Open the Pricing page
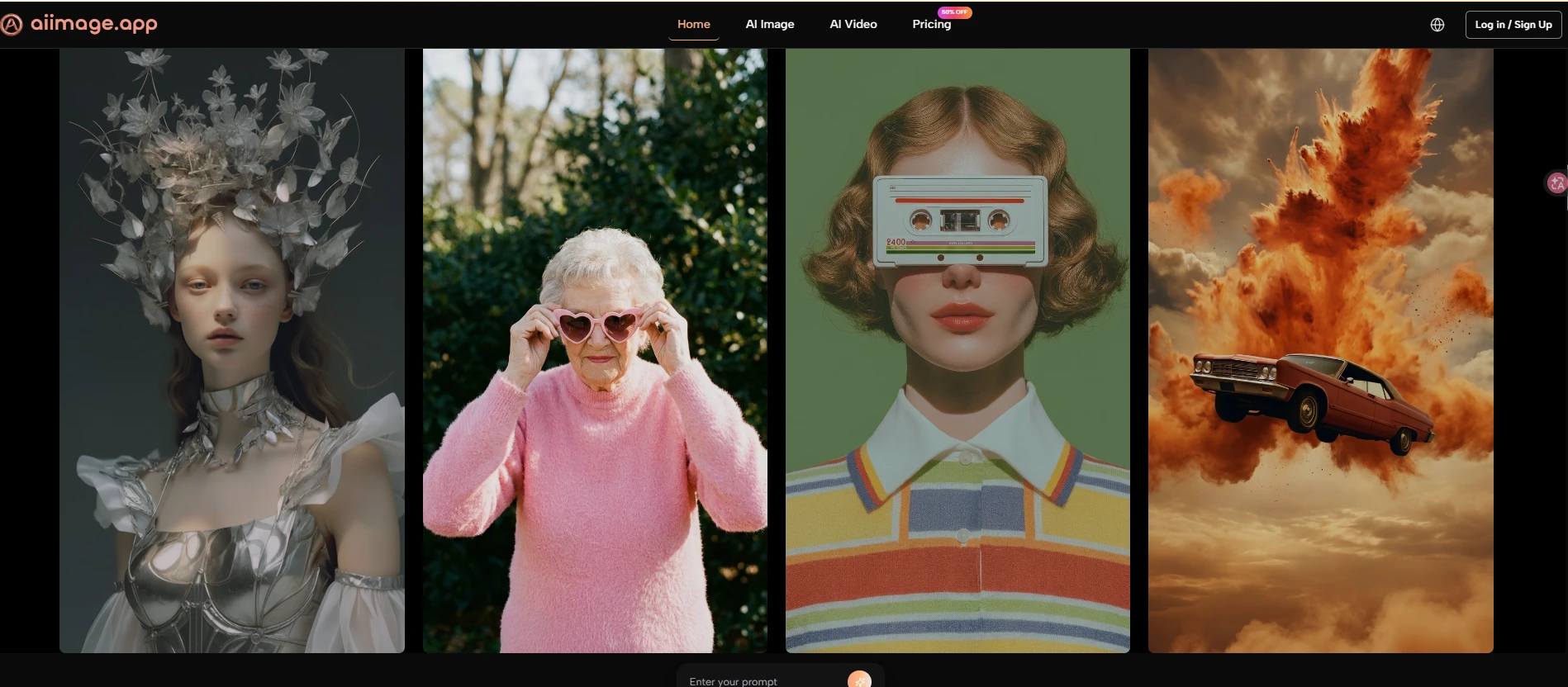The image size is (1568, 687). click(931, 25)
